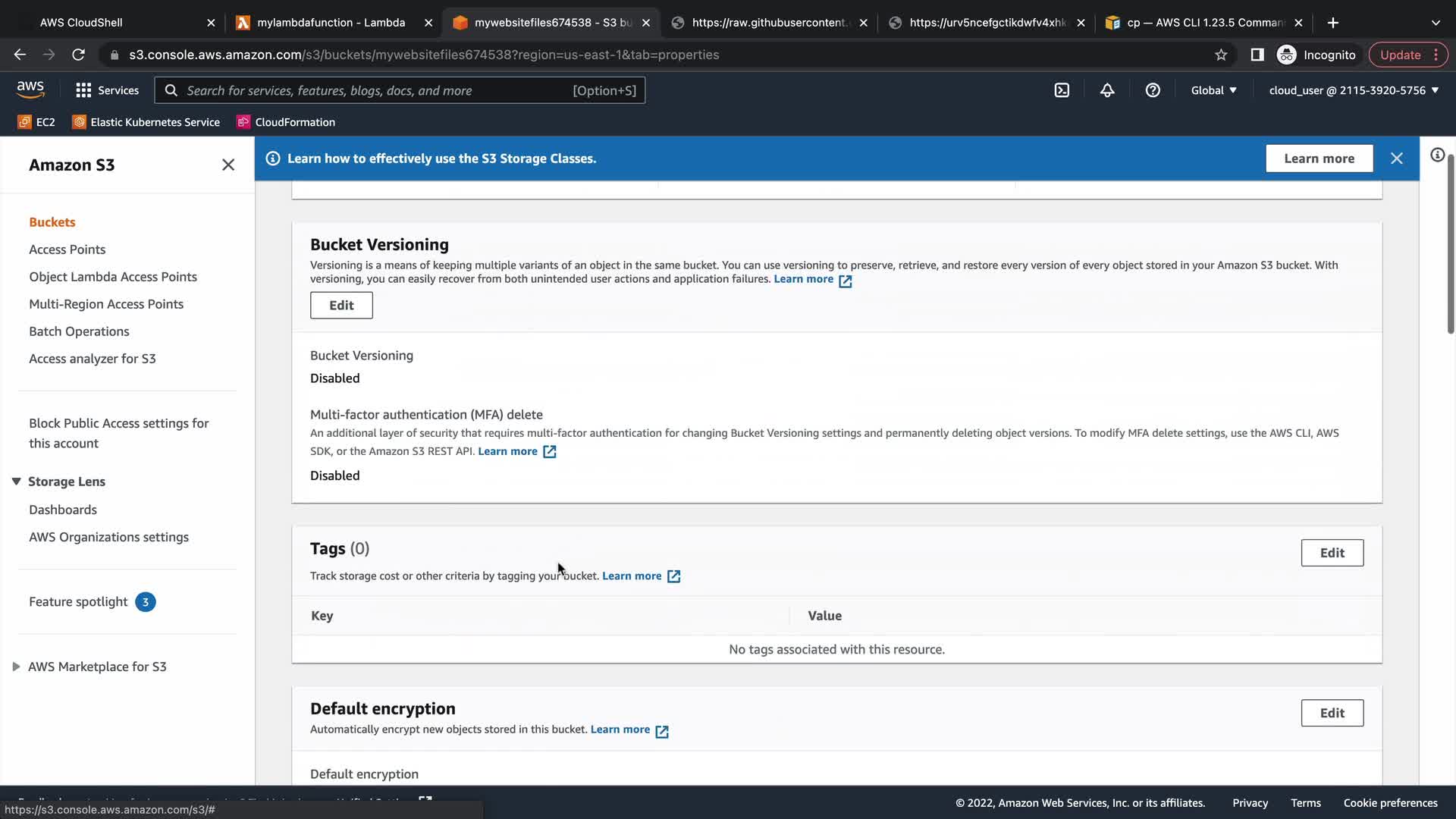This screenshot has width=1456, height=819.
Task: Open Access analyzer for S3 link
Action: pyautogui.click(x=93, y=359)
